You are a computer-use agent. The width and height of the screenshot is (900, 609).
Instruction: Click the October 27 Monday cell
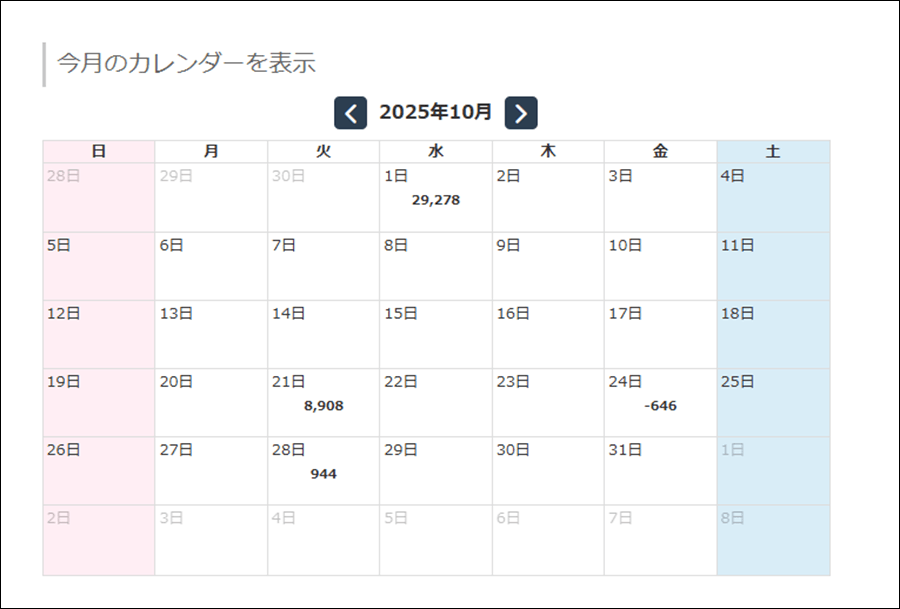(x=211, y=470)
